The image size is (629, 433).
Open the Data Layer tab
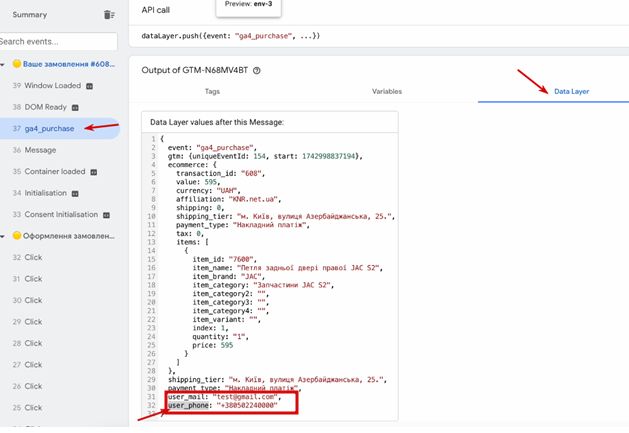[x=571, y=91]
